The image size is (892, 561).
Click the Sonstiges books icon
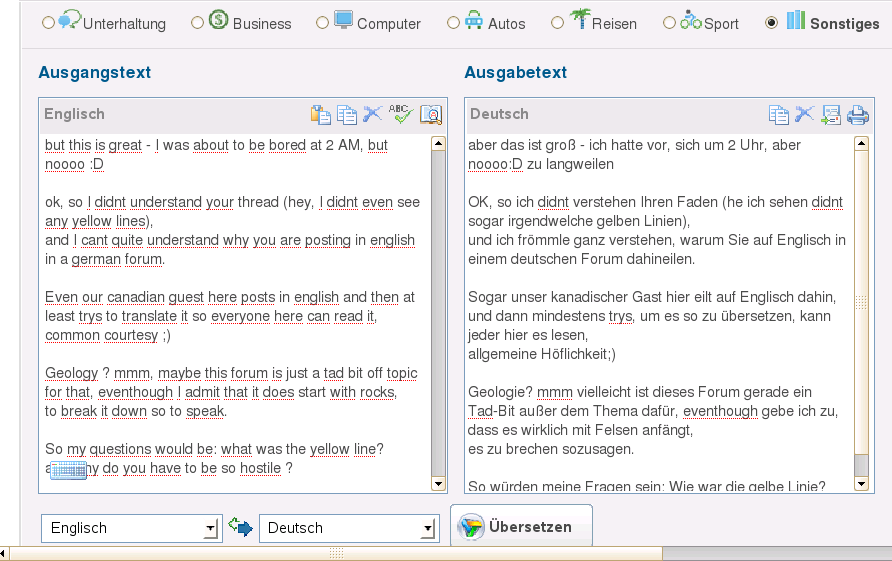tap(796, 20)
